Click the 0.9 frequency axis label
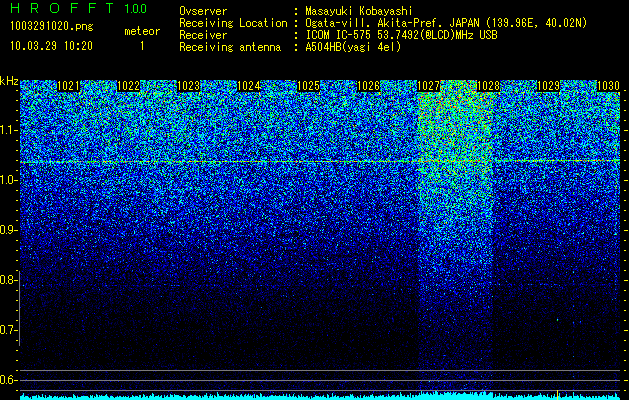The image size is (629, 400). coord(8,230)
